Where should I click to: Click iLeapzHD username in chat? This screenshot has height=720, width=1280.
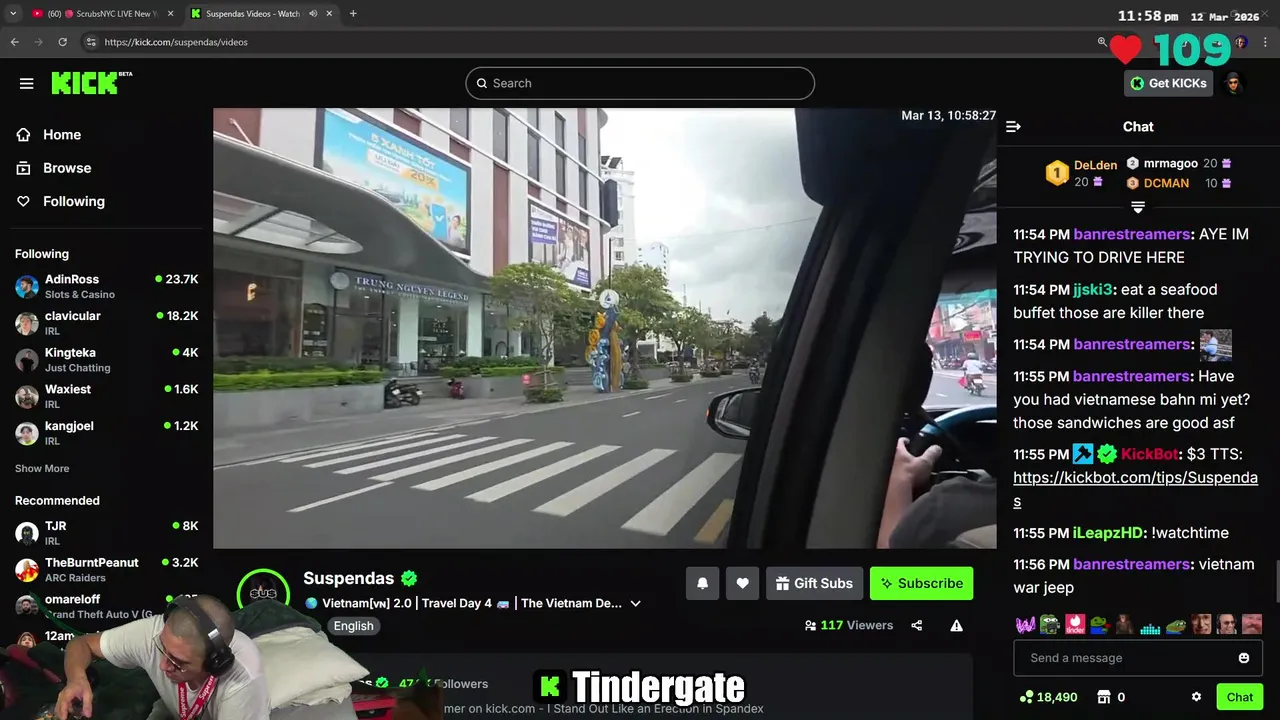[x=1107, y=533]
